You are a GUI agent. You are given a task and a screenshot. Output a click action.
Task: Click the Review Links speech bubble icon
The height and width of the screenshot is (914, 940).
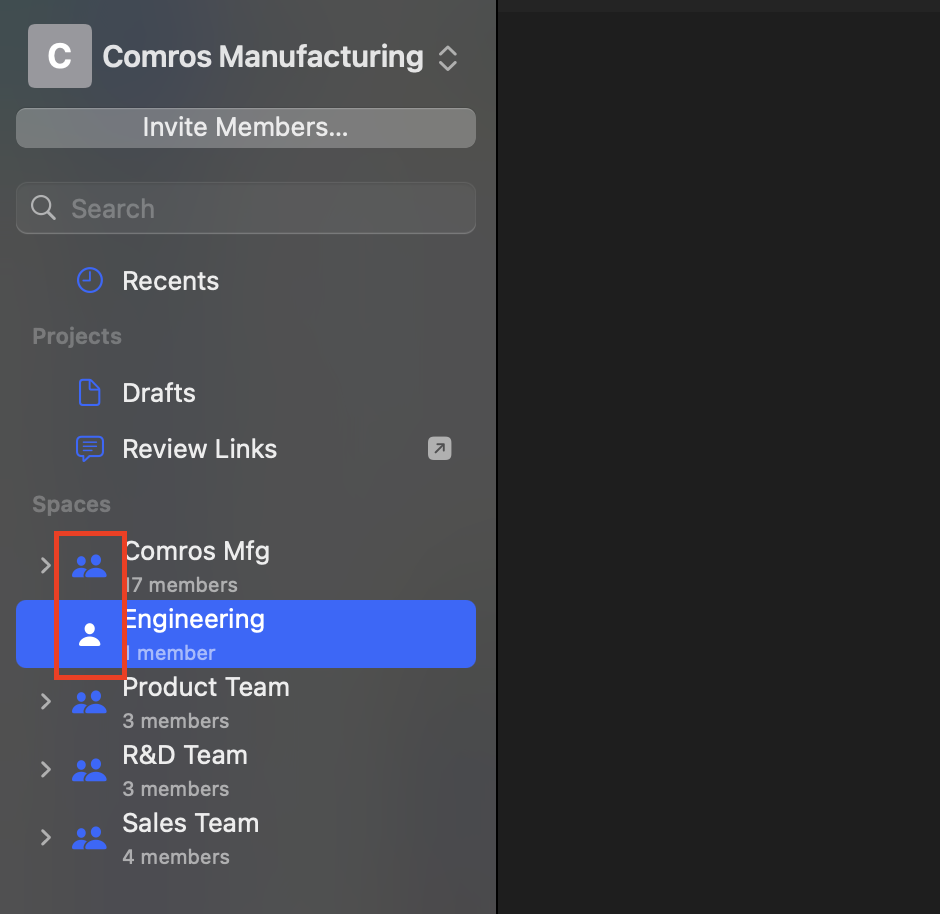(90, 449)
